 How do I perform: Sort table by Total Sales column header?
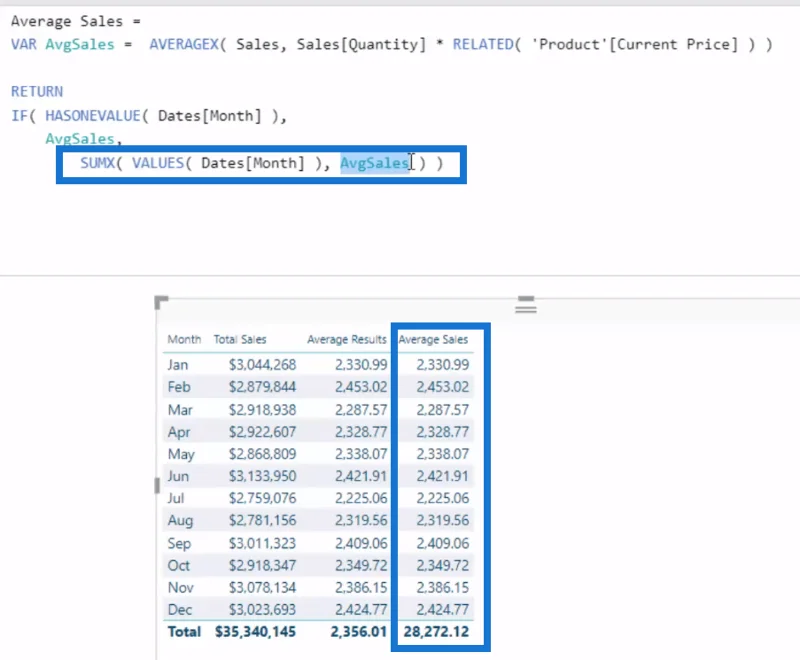(240, 340)
